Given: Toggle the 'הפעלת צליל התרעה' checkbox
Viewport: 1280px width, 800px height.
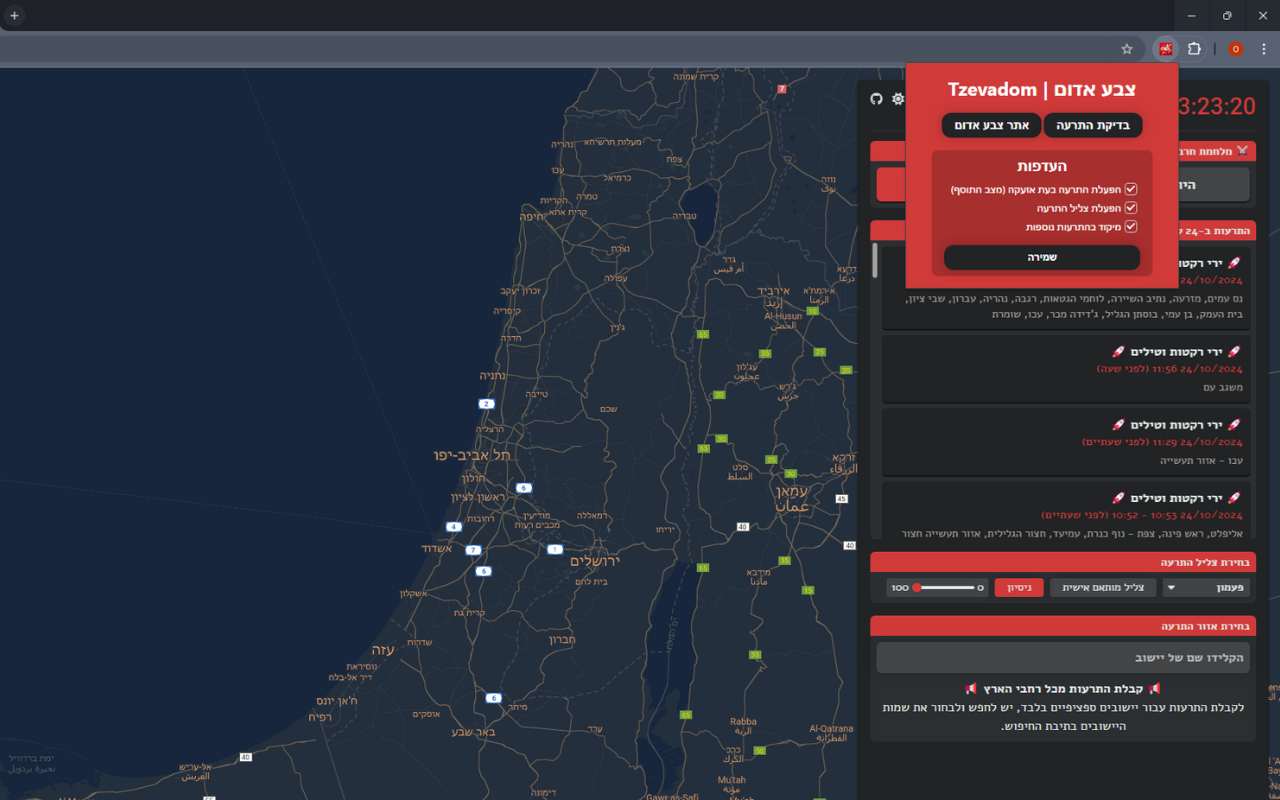Looking at the screenshot, I should (1131, 208).
